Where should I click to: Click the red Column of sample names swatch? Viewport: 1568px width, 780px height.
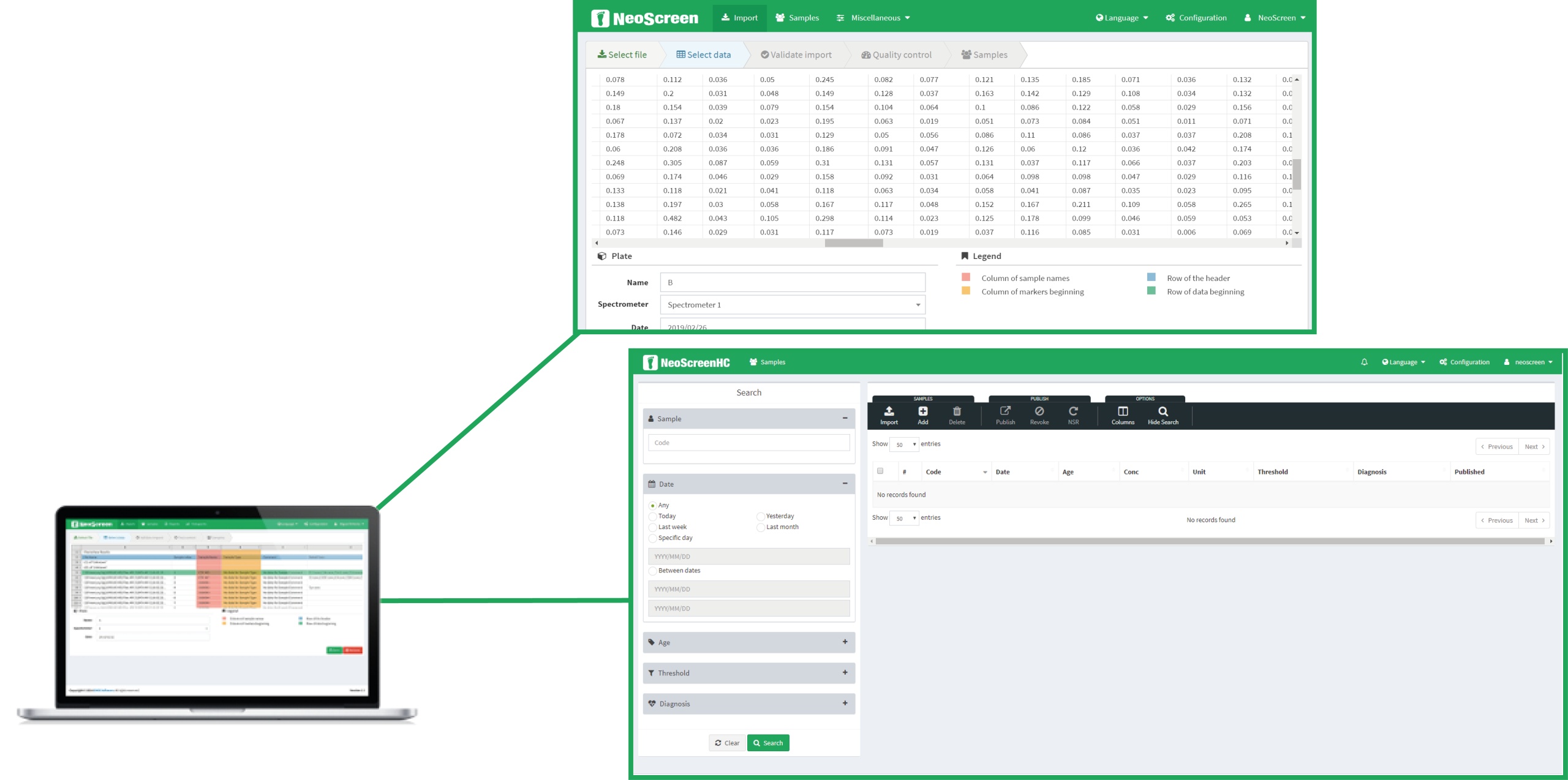click(966, 277)
